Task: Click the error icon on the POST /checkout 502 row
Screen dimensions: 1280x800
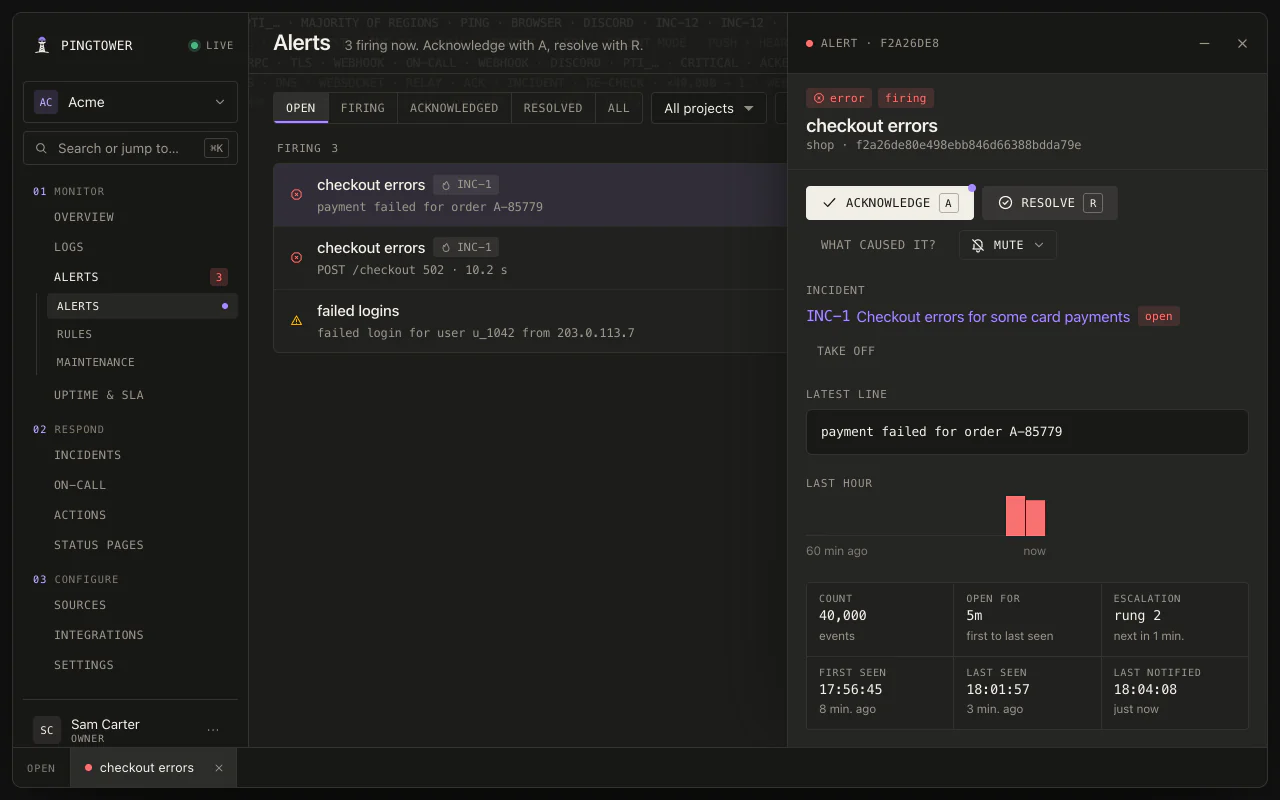Action: point(296,258)
